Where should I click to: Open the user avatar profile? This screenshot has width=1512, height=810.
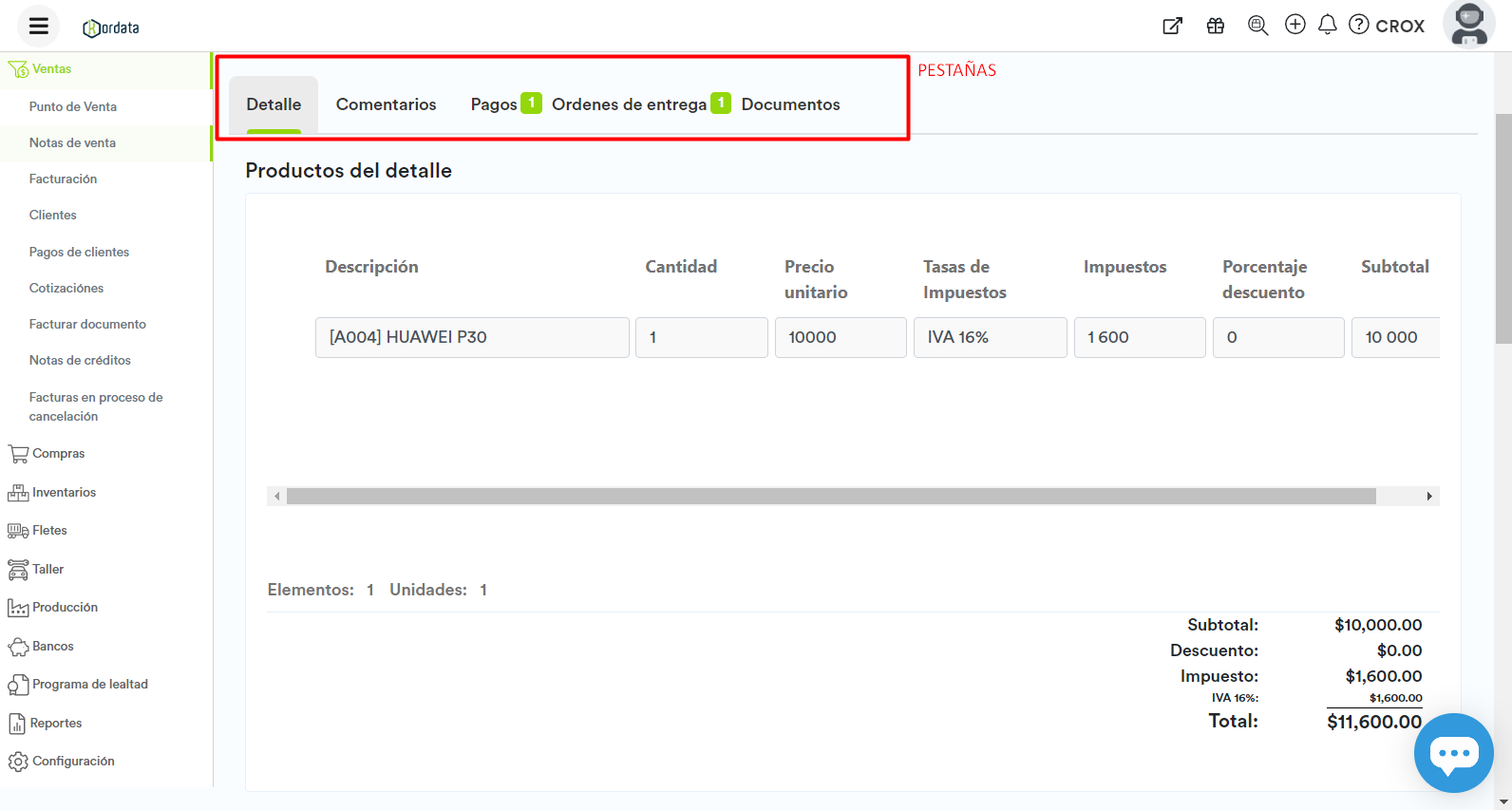click(x=1468, y=25)
